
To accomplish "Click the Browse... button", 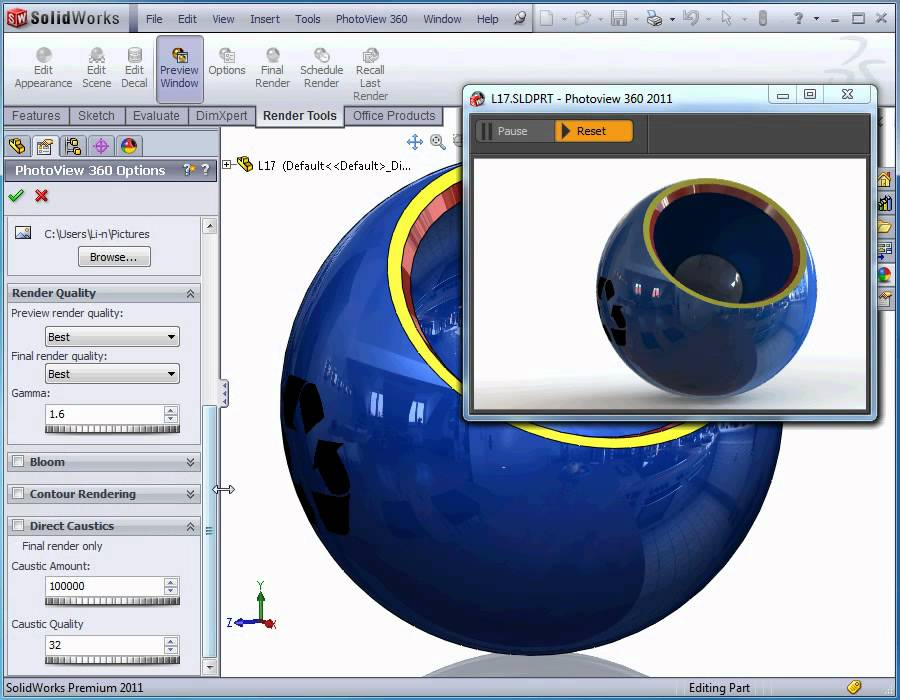I will coord(114,257).
